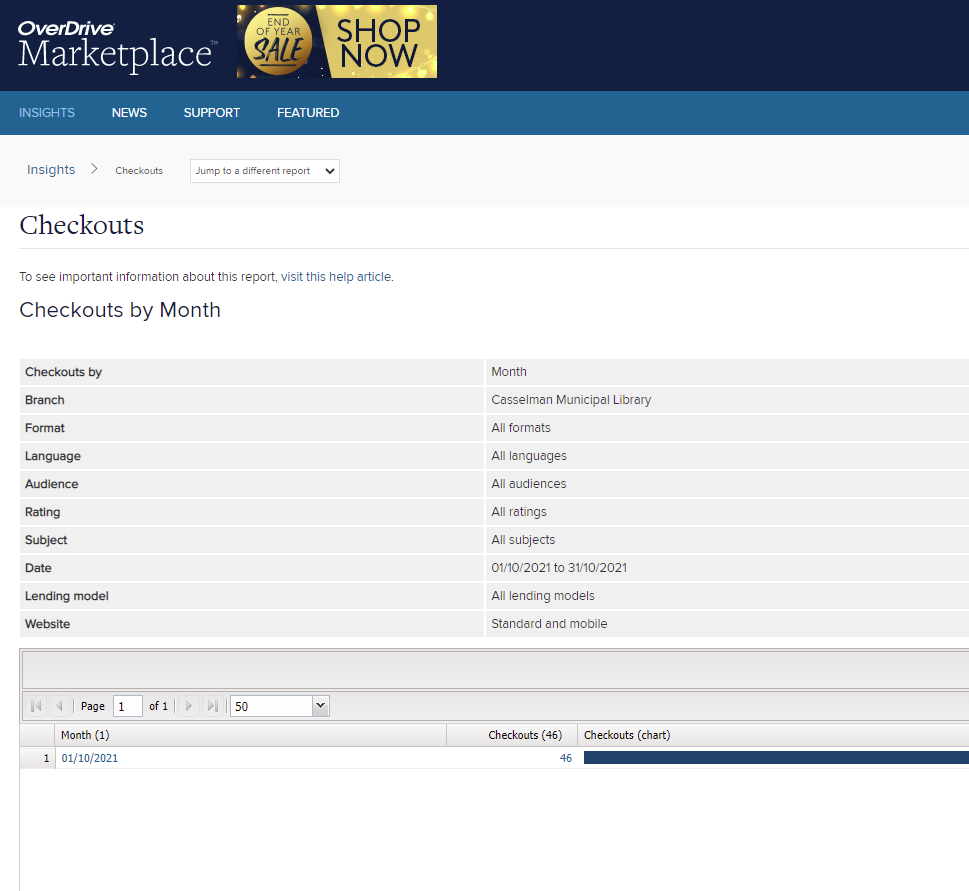Screen dimensions: 969x891
Task: Go to the News section
Action: pos(129,113)
